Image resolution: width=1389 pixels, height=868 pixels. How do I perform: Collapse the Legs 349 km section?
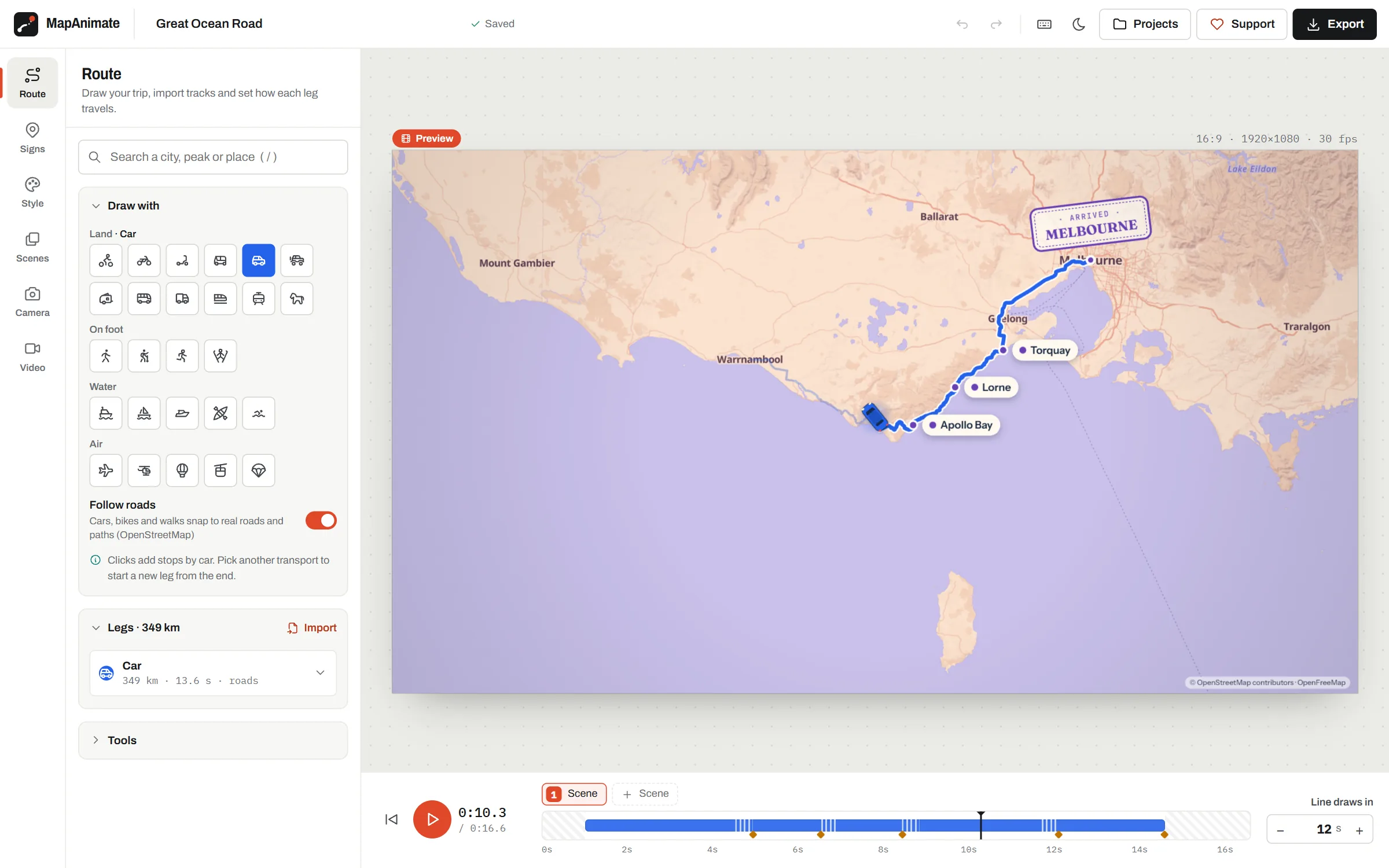(96, 627)
